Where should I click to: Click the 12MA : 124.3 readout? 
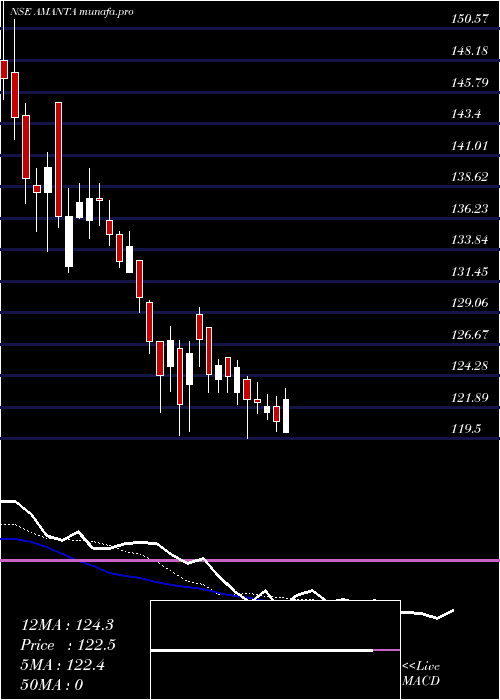69,625
